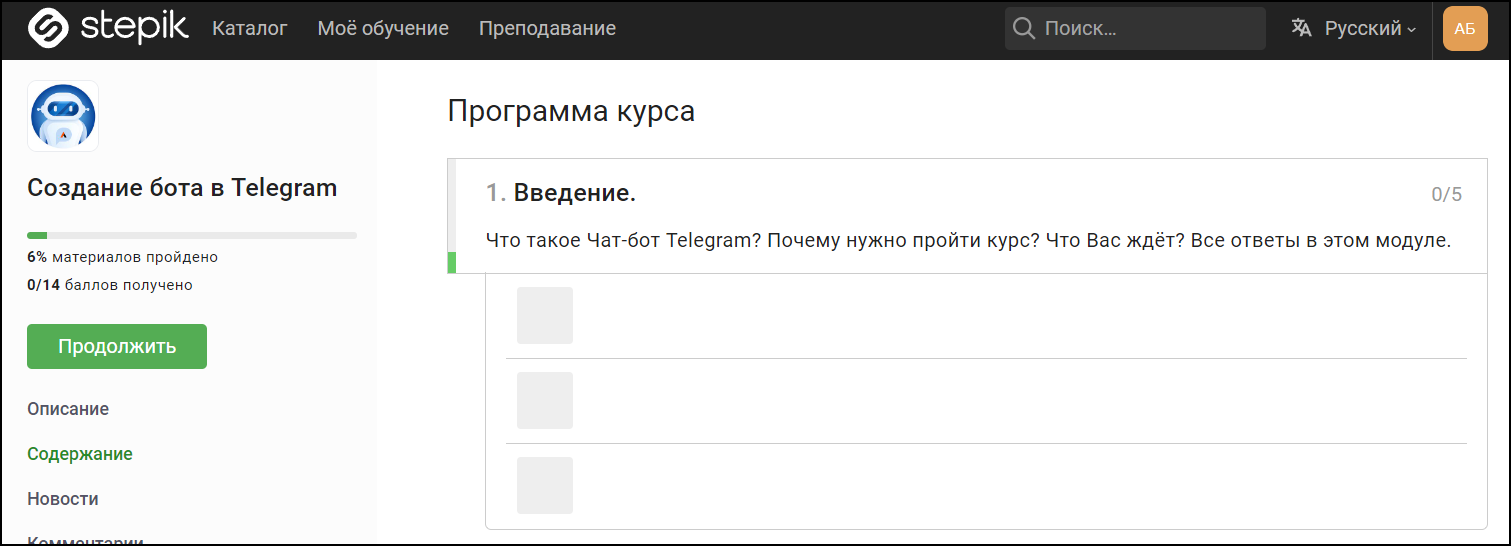Click the 0/14 баллов получено text
1511x546 pixels.
click(110, 285)
